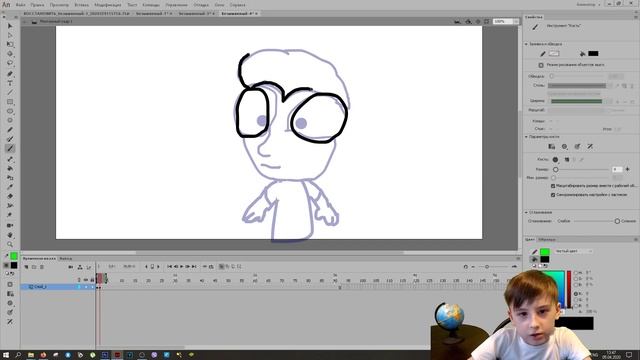Delete the selected timeline layer

point(42,267)
